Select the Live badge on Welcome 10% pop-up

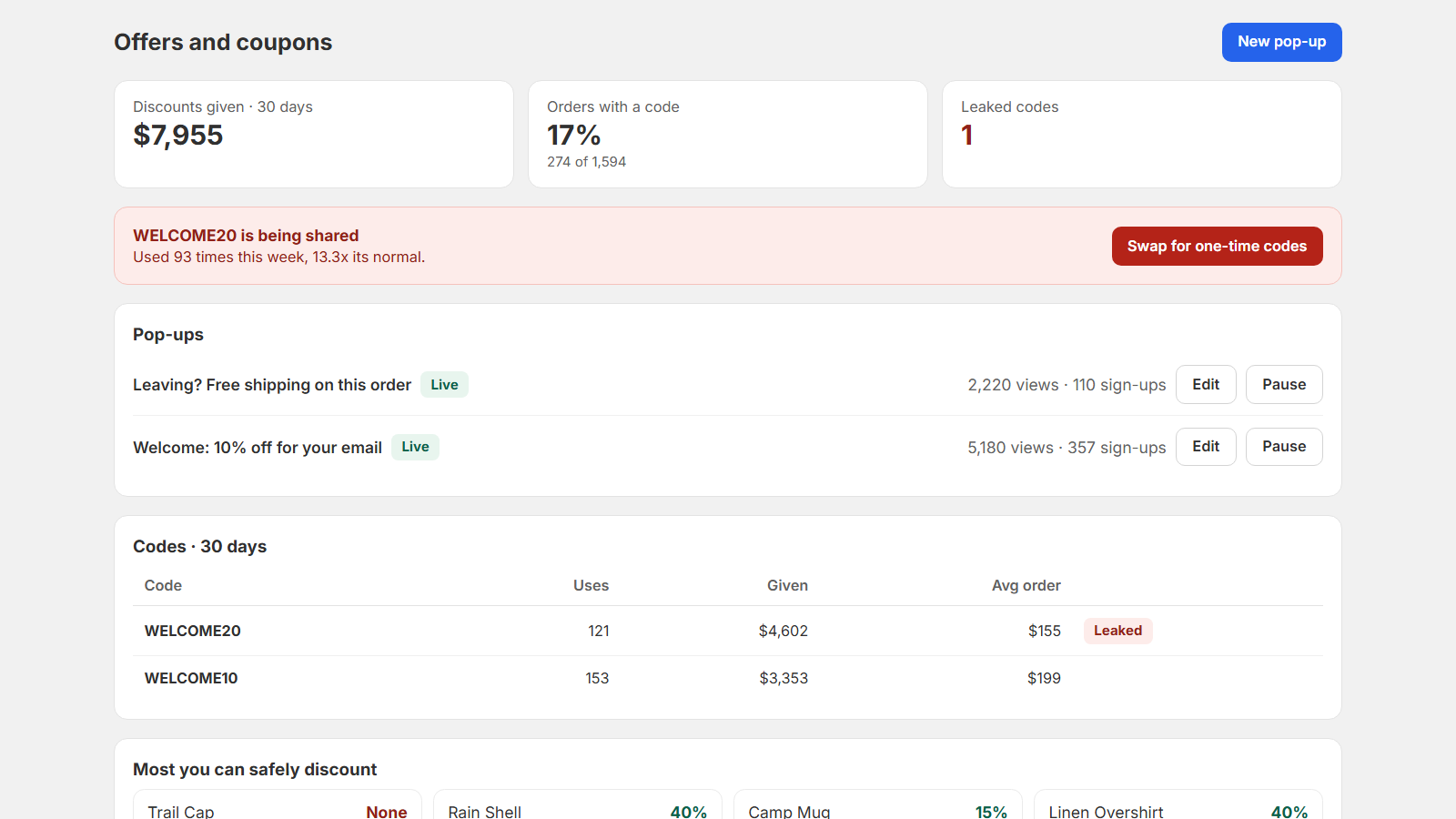coord(415,447)
